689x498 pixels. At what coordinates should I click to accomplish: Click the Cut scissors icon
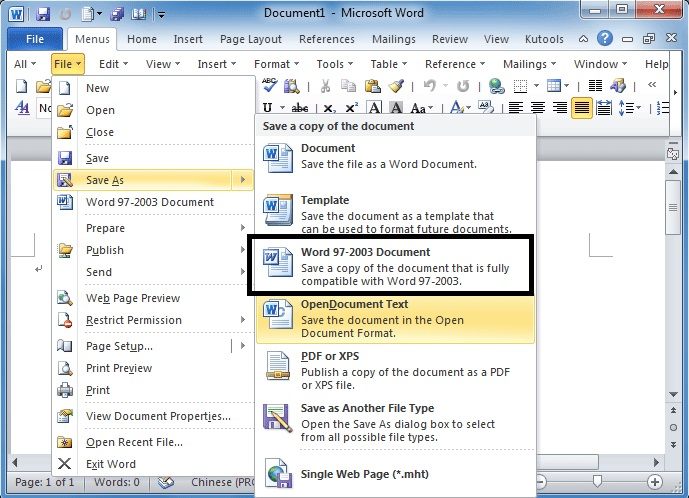(325, 86)
